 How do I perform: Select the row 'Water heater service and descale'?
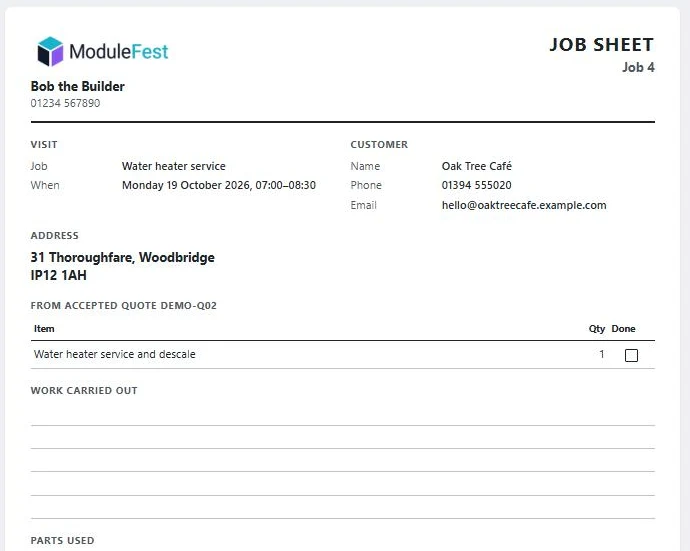pyautogui.click(x=343, y=355)
